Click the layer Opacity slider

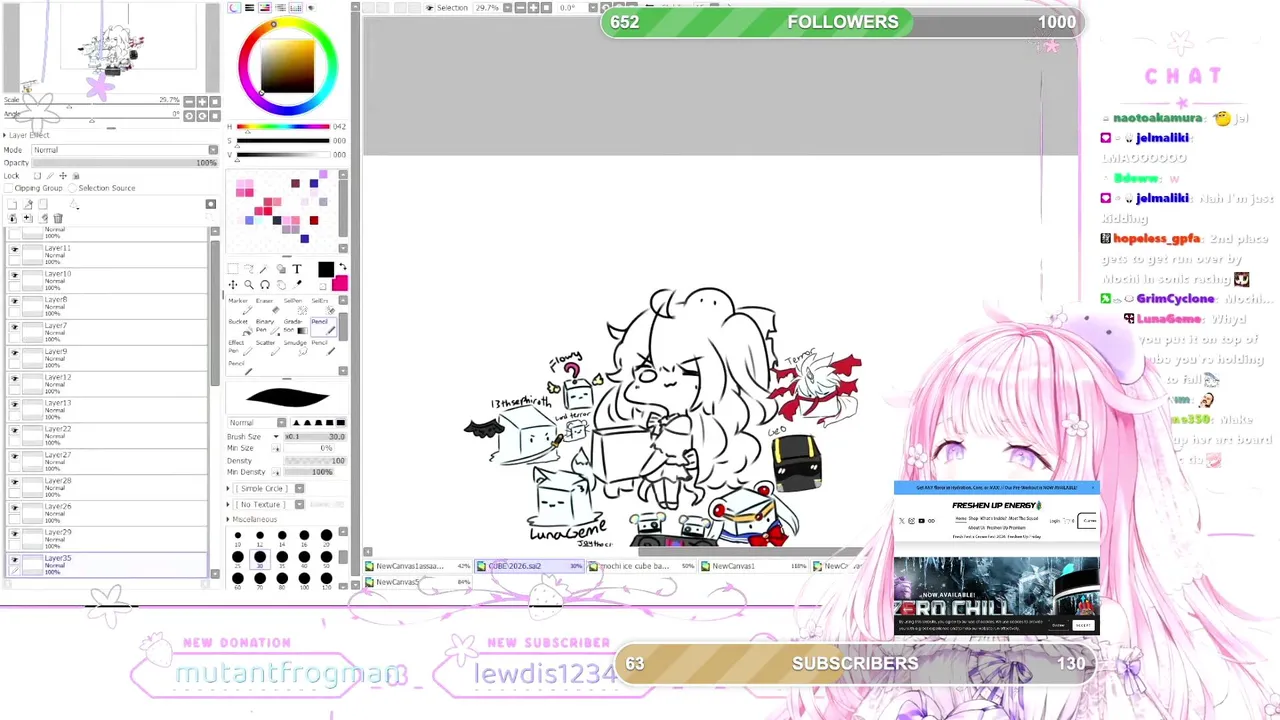tap(125, 163)
